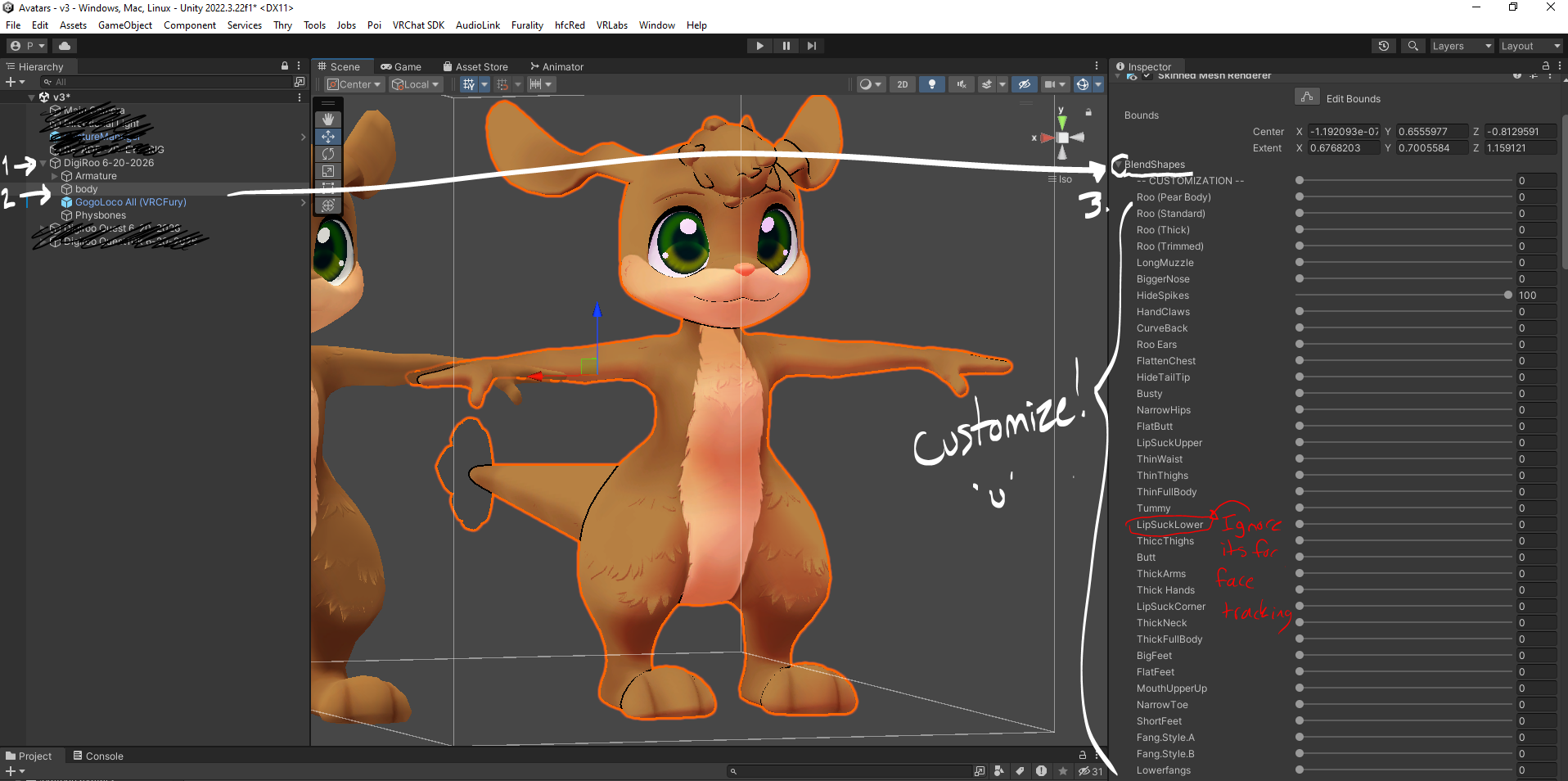Select Physbones object in Hierarchy

pos(101,215)
